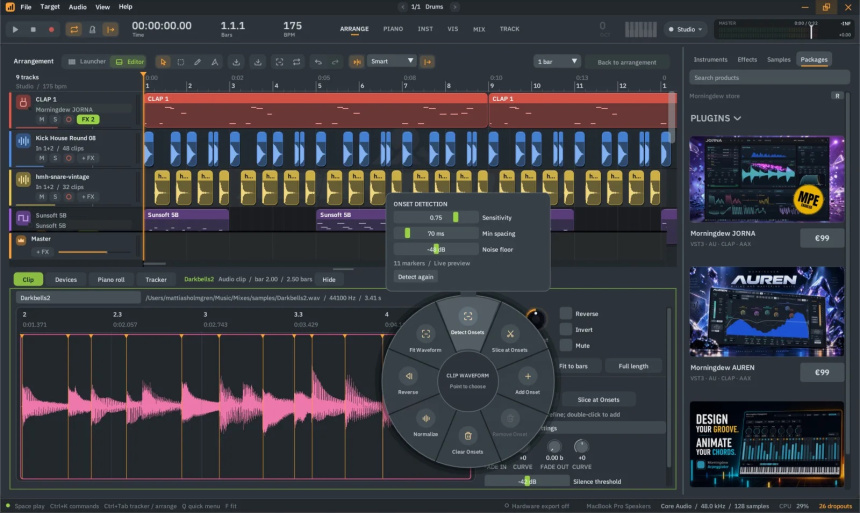The width and height of the screenshot is (860, 513).
Task: Edit the Darkbells2 clip name field
Action: pos(78,298)
